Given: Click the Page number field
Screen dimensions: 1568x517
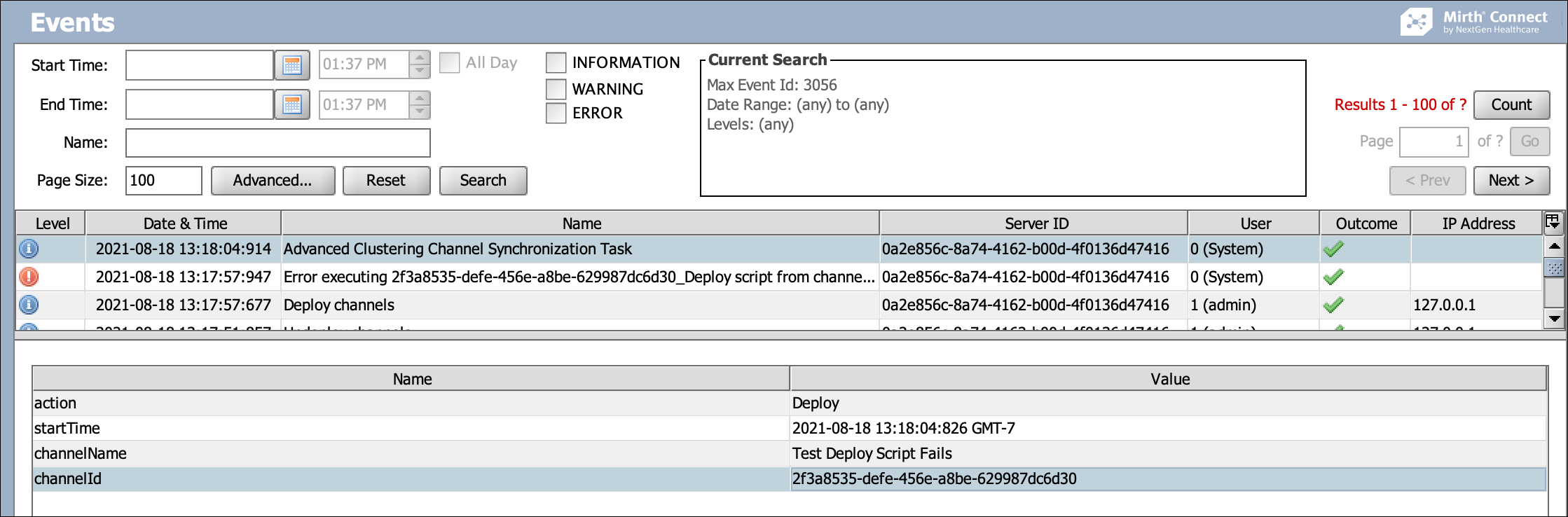Looking at the screenshot, I should [x=1433, y=142].
